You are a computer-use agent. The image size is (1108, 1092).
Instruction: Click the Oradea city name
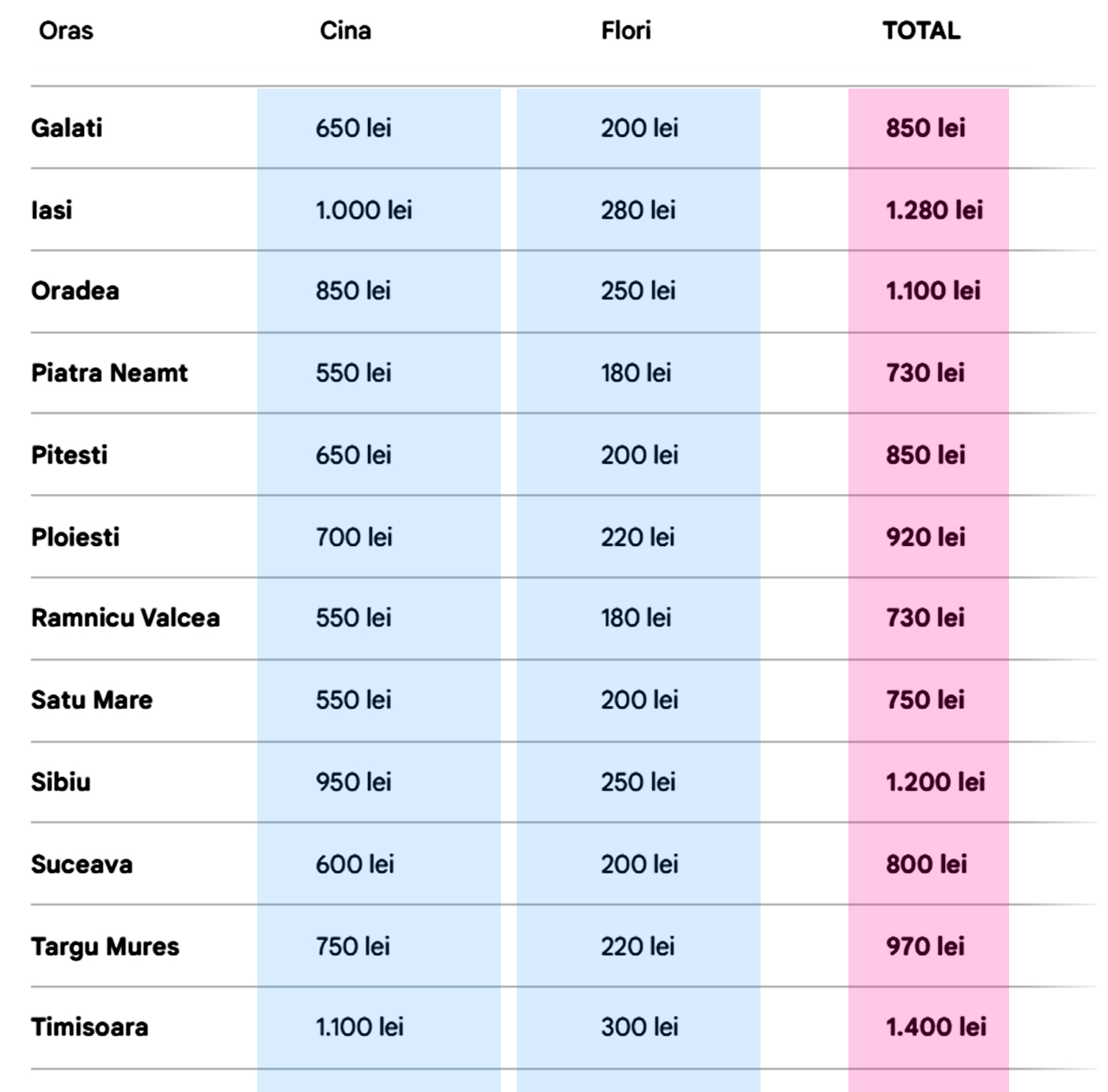(x=75, y=291)
